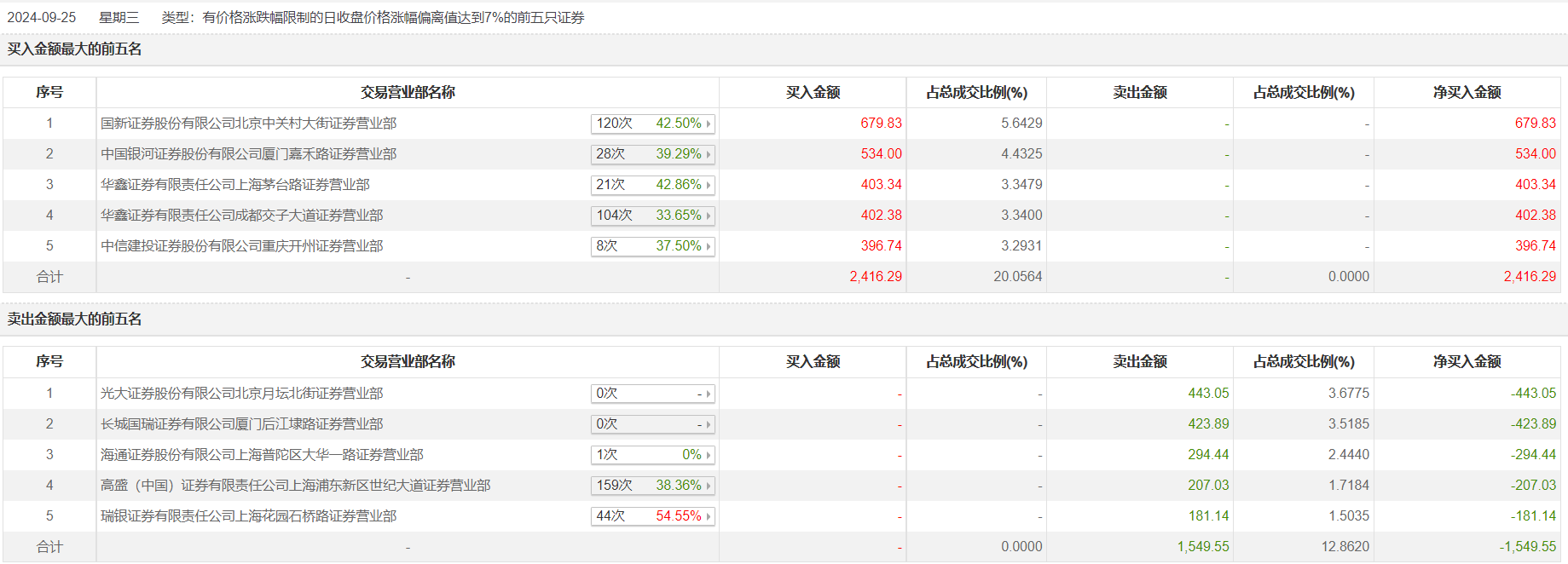Screen dimensions: 1568x564
Task: Open 高盛(中国)证券上海浦东新区世纪大道营业部 link
Action: click(x=295, y=486)
